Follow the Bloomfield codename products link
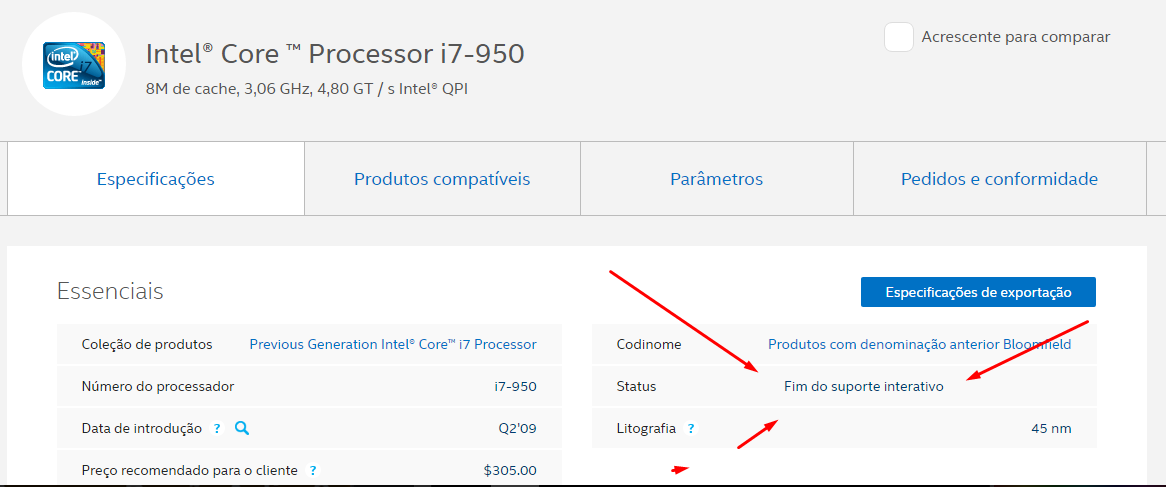Screen dimensions: 1166x487 pos(920,344)
